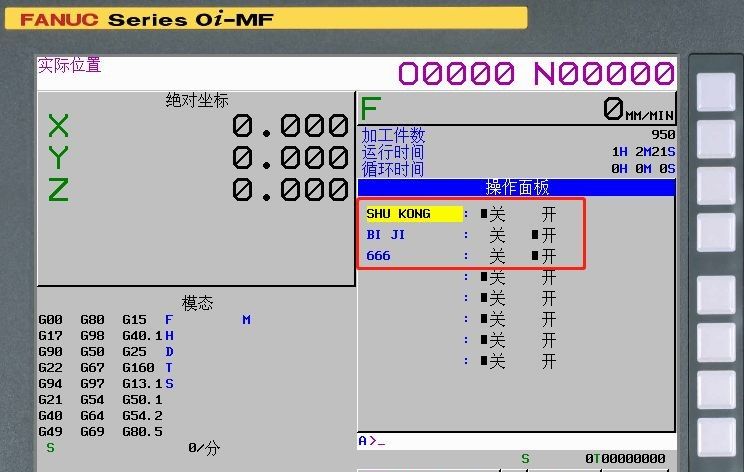Click the blue M modal letter
The height and width of the screenshot is (472, 744).
tap(246, 320)
